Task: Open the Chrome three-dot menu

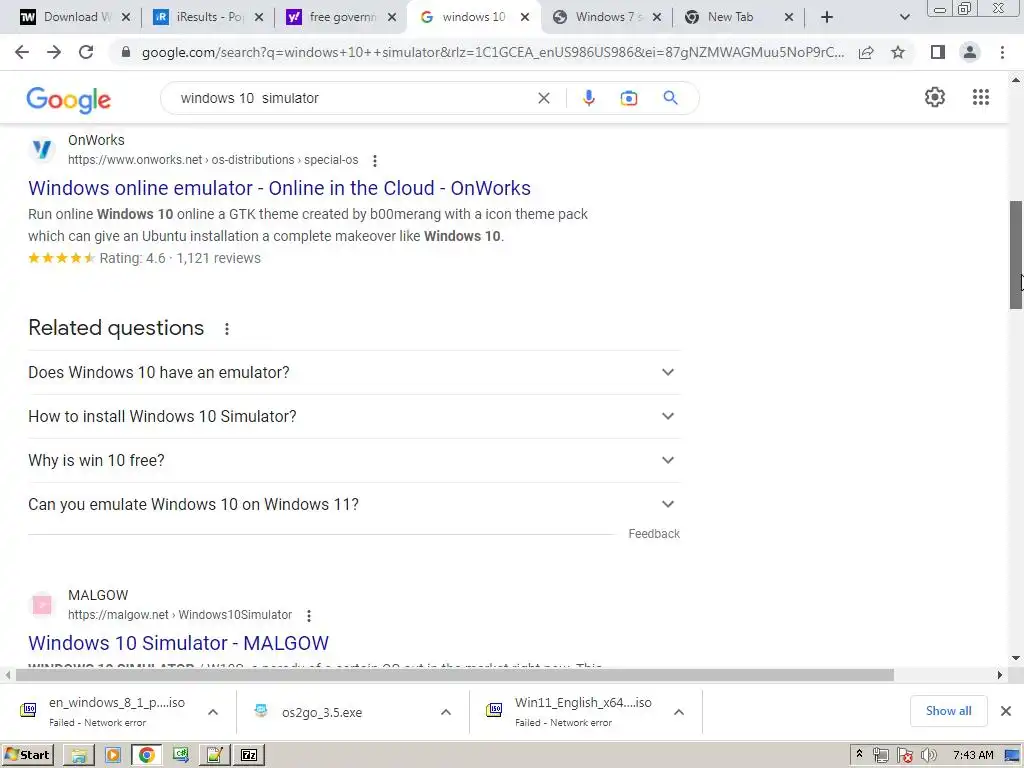Action: pos(1002,52)
